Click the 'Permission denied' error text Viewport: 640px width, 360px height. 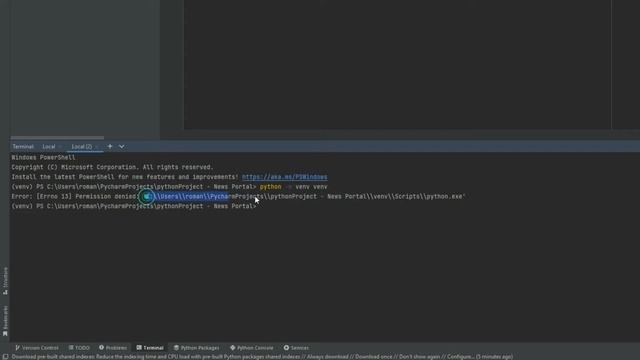(107, 197)
